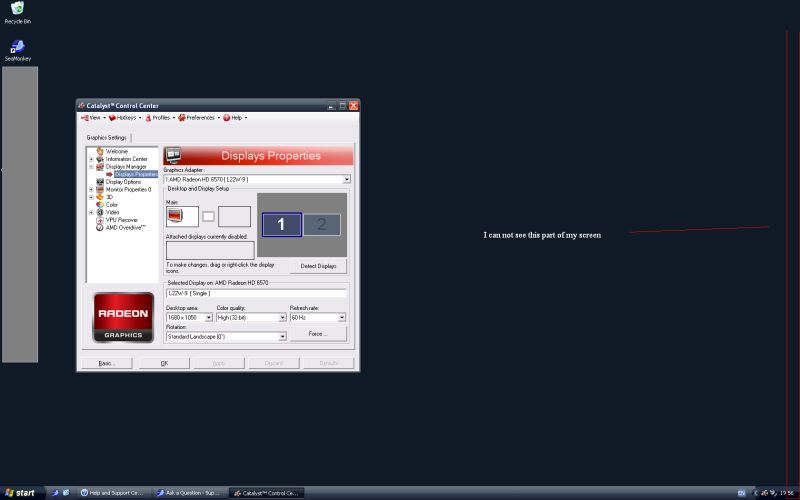Switch to Ask a Question taskbar button

pos(190,493)
